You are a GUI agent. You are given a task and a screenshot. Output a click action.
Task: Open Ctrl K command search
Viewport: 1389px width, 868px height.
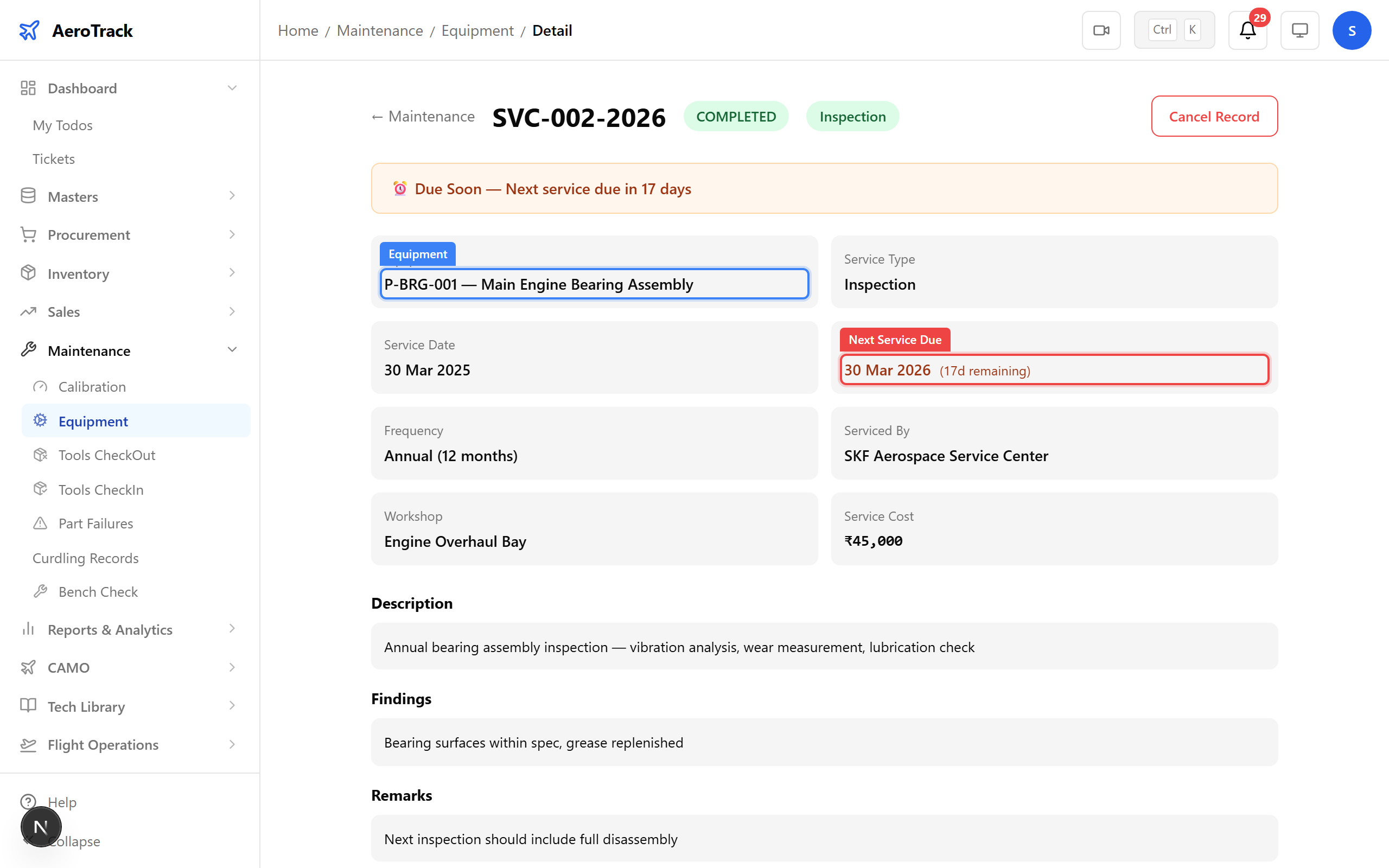point(1174,30)
